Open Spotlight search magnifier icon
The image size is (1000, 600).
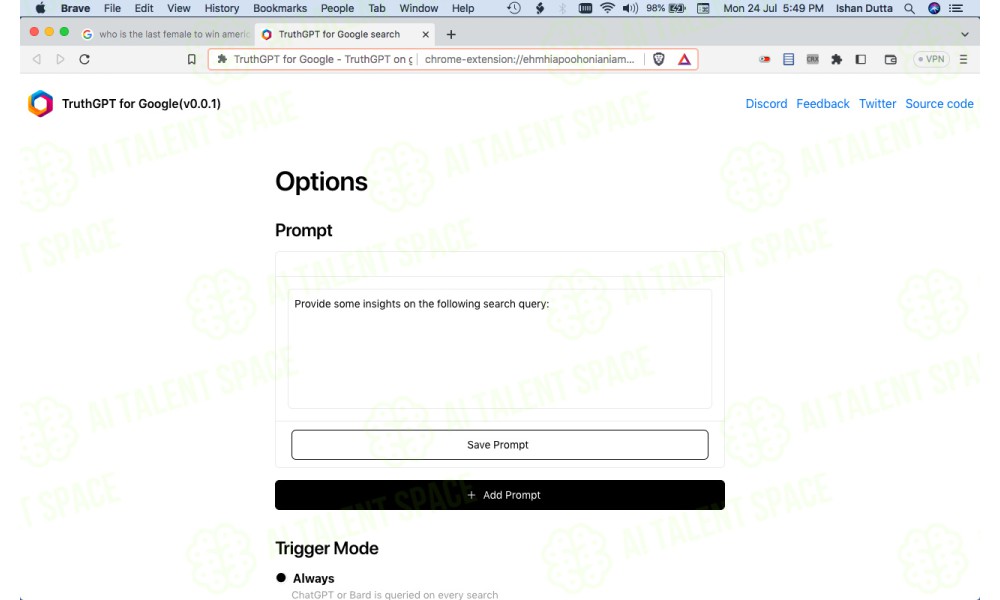tap(909, 8)
